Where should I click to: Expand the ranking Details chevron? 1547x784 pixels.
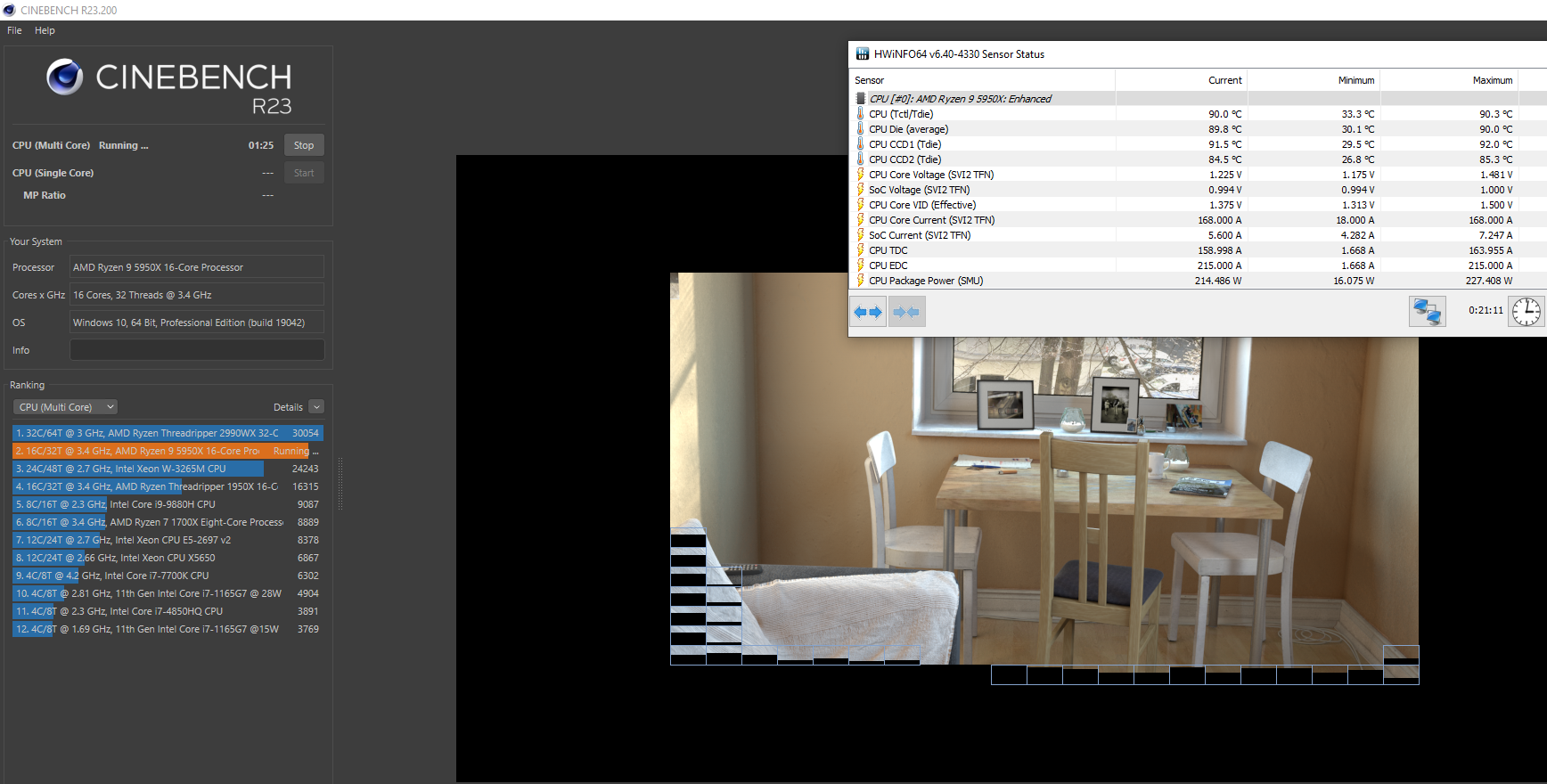(x=316, y=407)
